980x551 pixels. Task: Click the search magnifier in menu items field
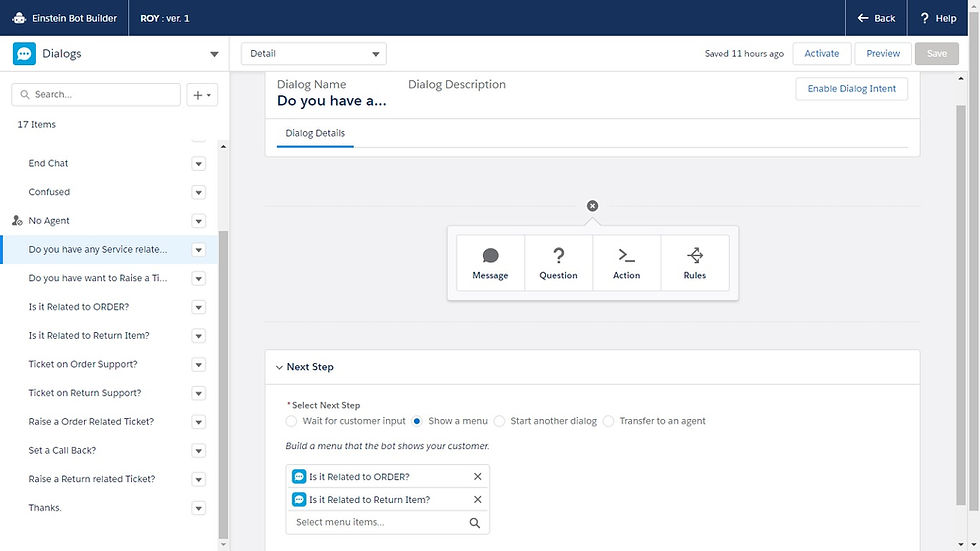[474, 523]
